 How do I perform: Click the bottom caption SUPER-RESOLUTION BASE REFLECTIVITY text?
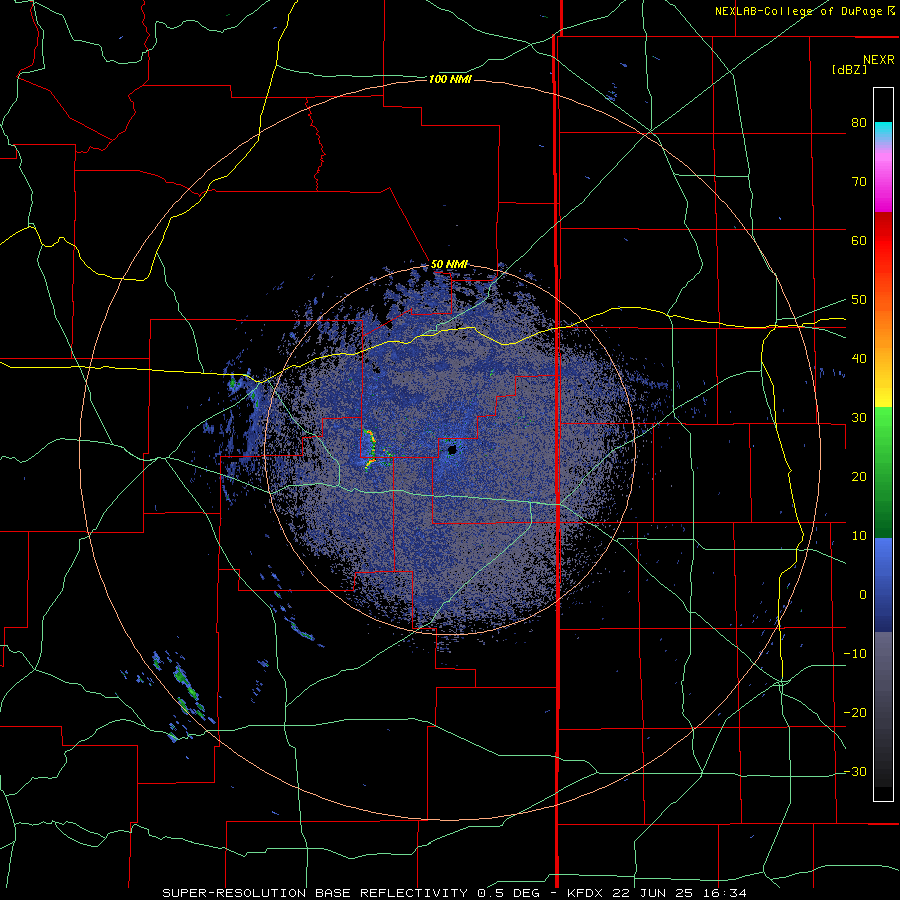click(315, 893)
